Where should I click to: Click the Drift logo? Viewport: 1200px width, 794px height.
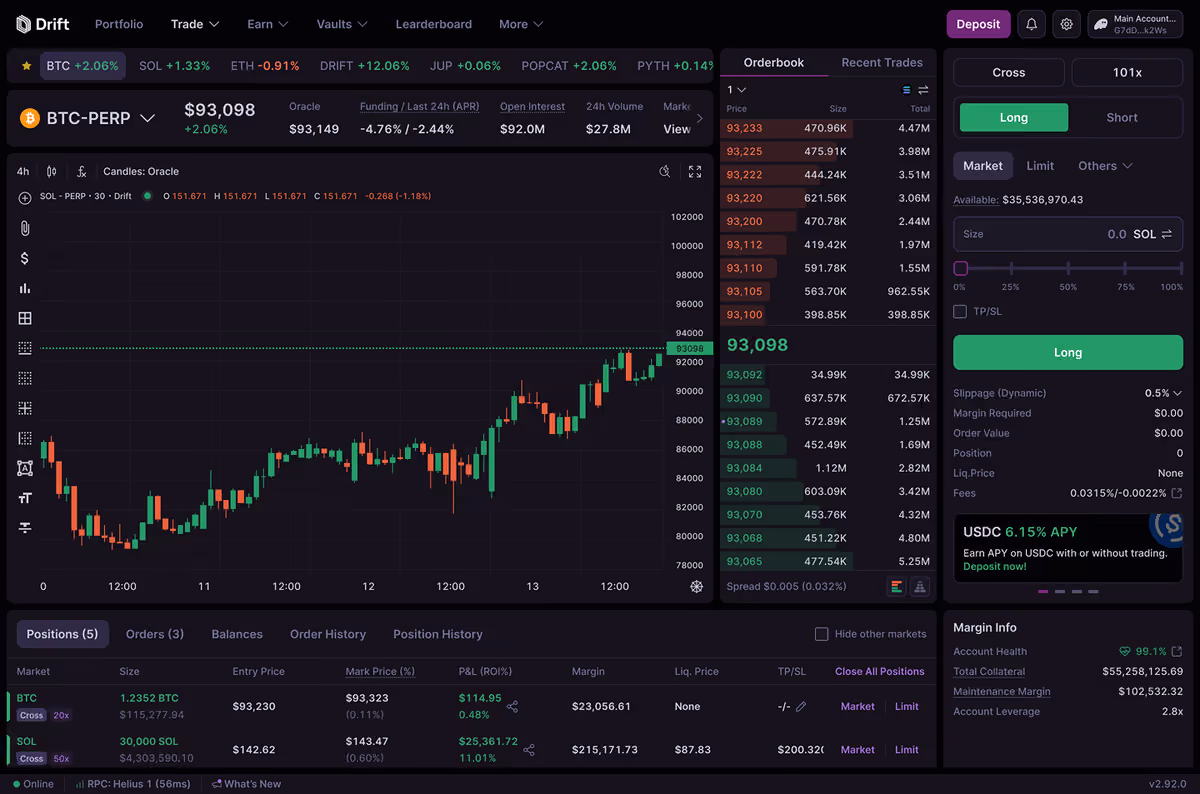[x=42, y=24]
